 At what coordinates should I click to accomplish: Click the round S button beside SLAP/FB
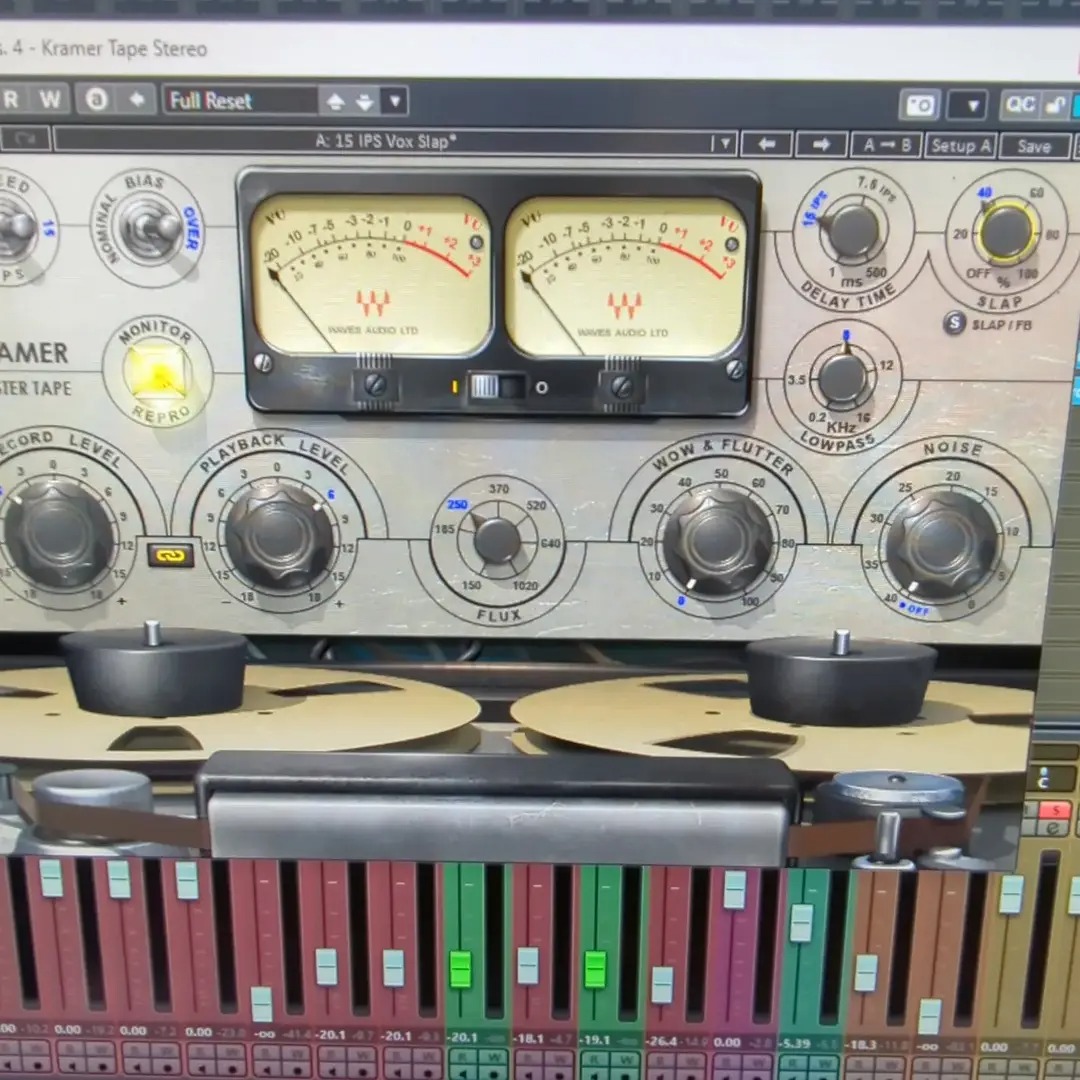[x=954, y=322]
